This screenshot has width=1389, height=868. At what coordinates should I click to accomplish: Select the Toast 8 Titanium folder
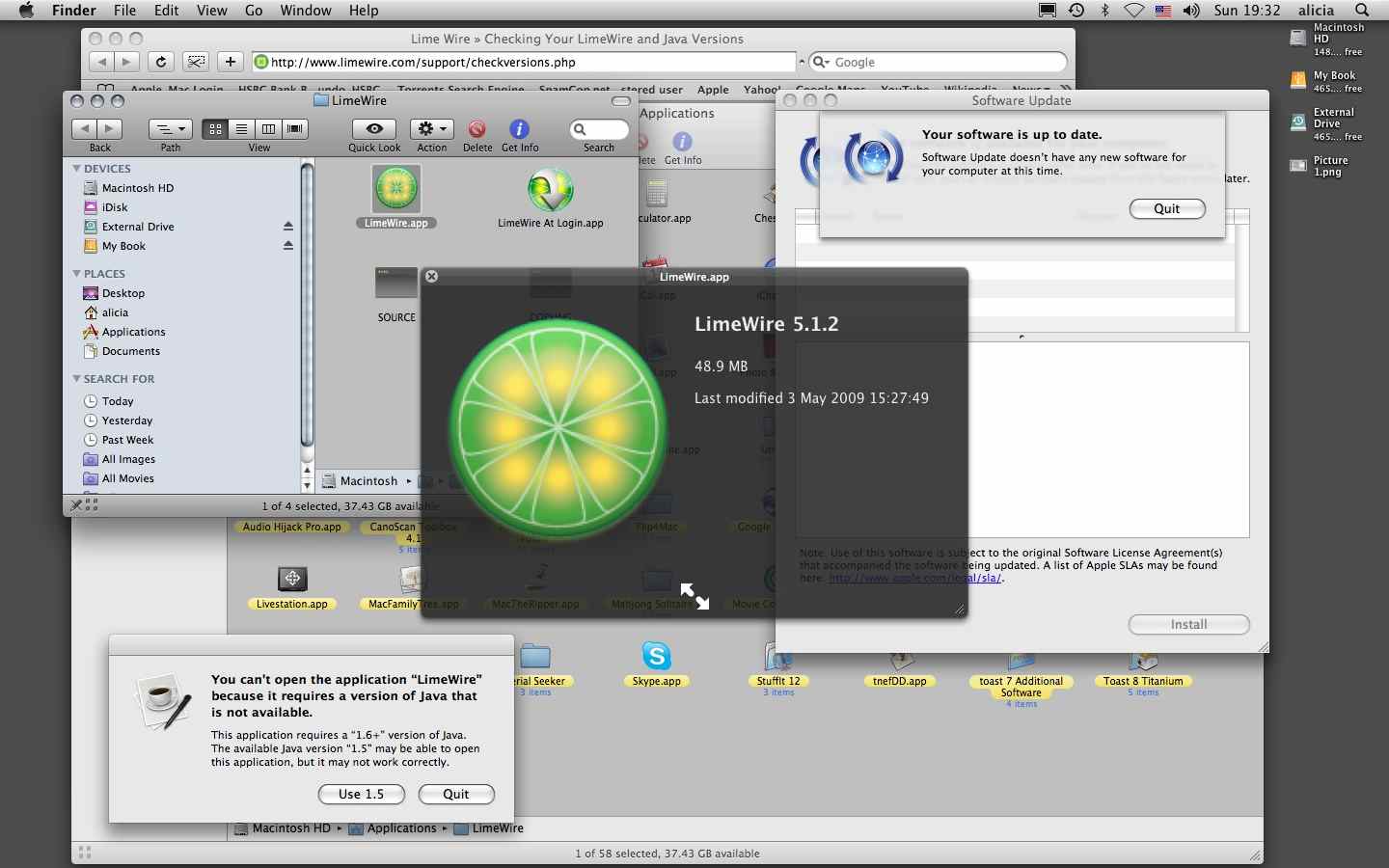[x=1143, y=660]
